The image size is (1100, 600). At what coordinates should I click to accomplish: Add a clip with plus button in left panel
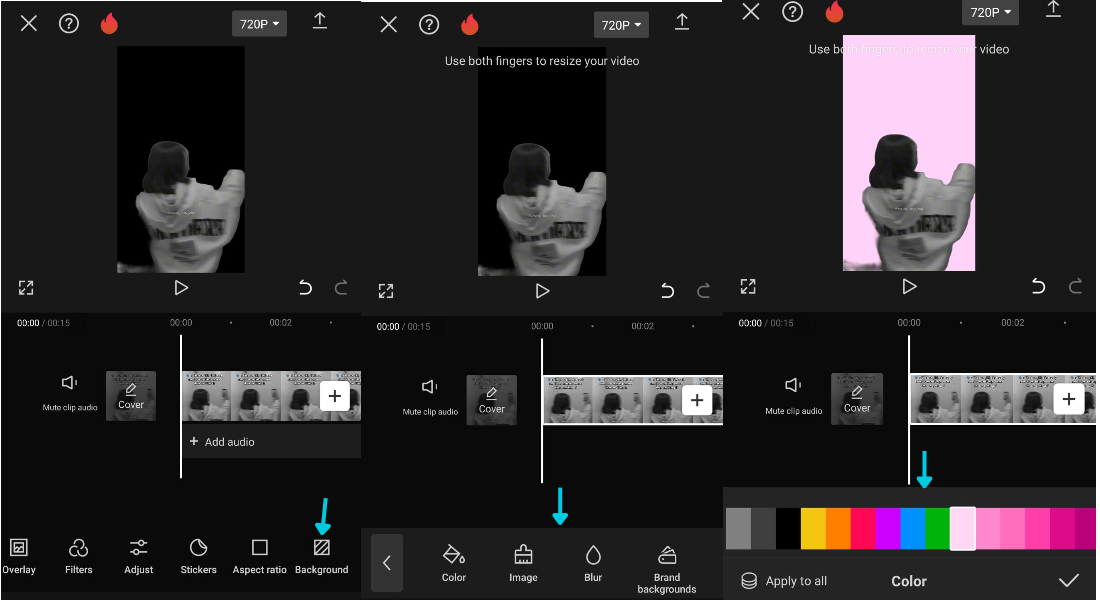pyautogui.click(x=335, y=396)
